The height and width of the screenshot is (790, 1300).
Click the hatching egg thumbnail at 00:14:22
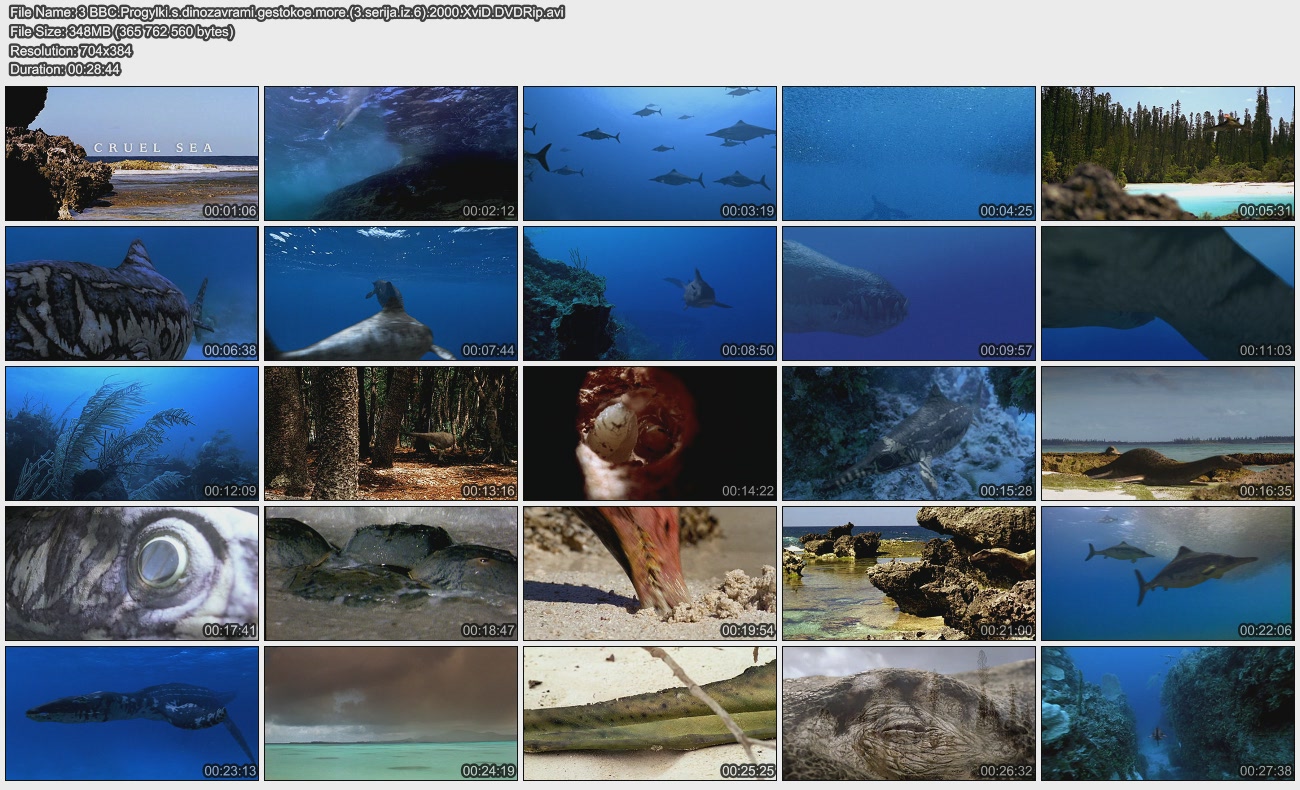pyautogui.click(x=650, y=433)
